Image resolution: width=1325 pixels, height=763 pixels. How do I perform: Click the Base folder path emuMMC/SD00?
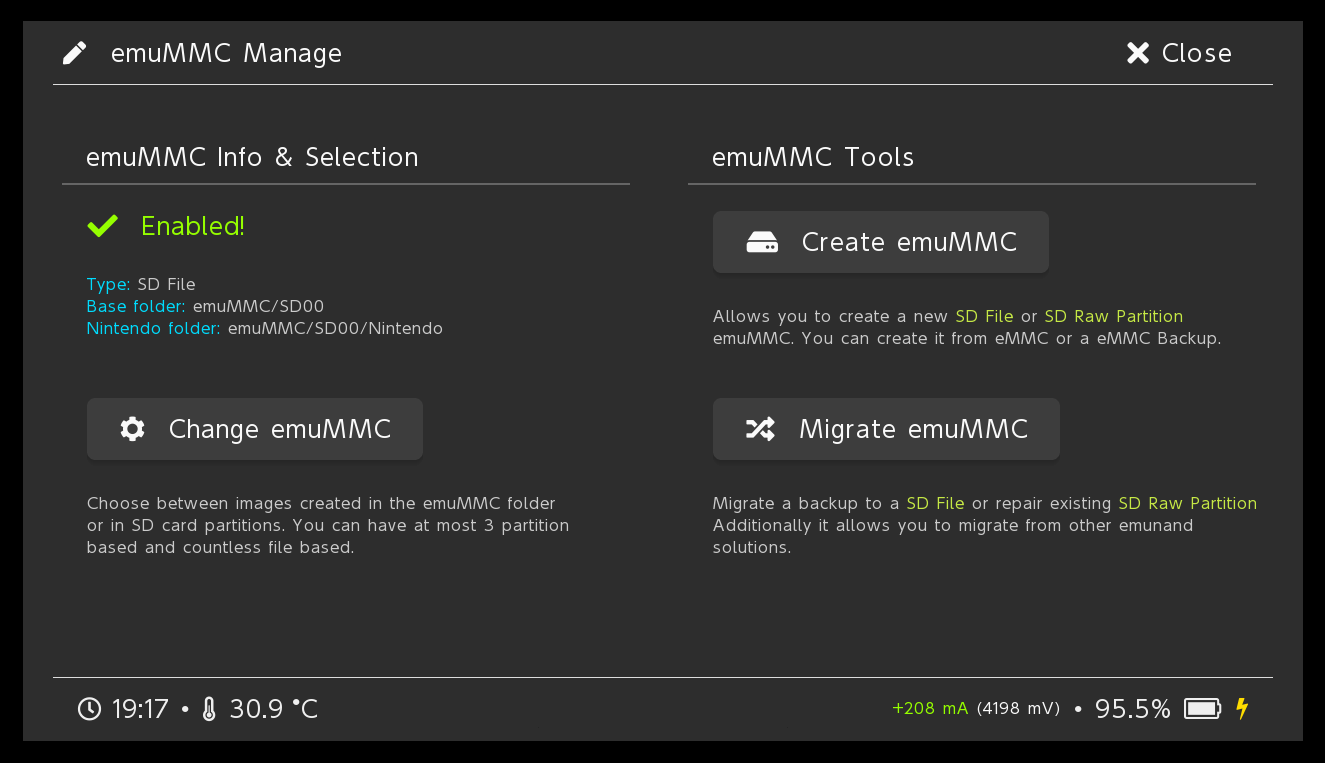point(258,306)
